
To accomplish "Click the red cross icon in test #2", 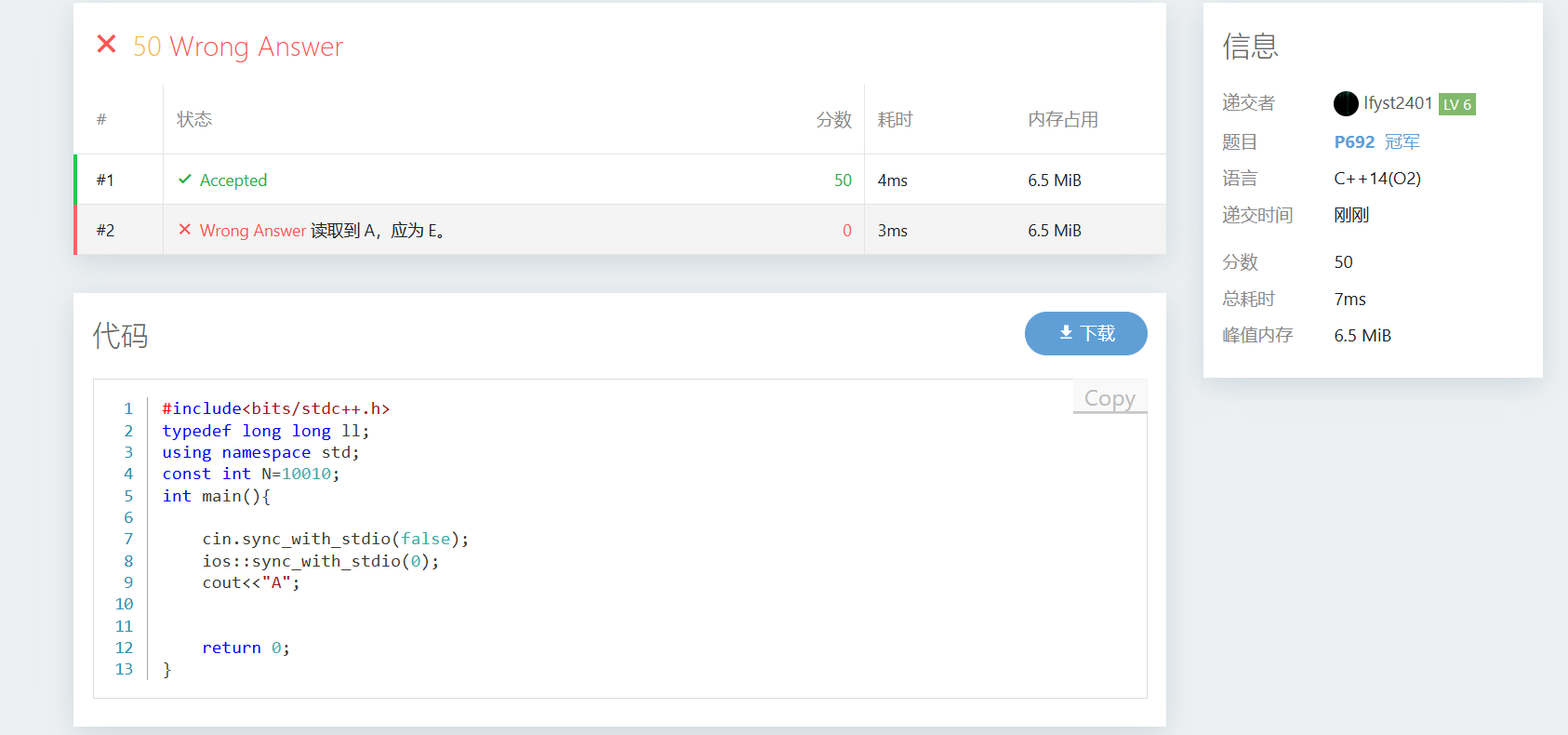I will (x=185, y=230).
